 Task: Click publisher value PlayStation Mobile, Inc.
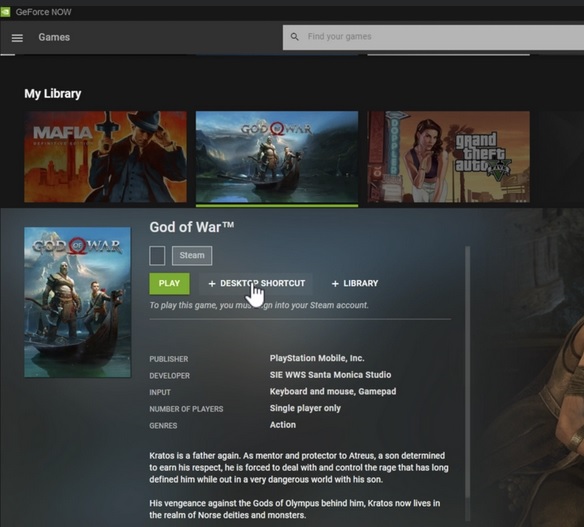click(x=317, y=358)
